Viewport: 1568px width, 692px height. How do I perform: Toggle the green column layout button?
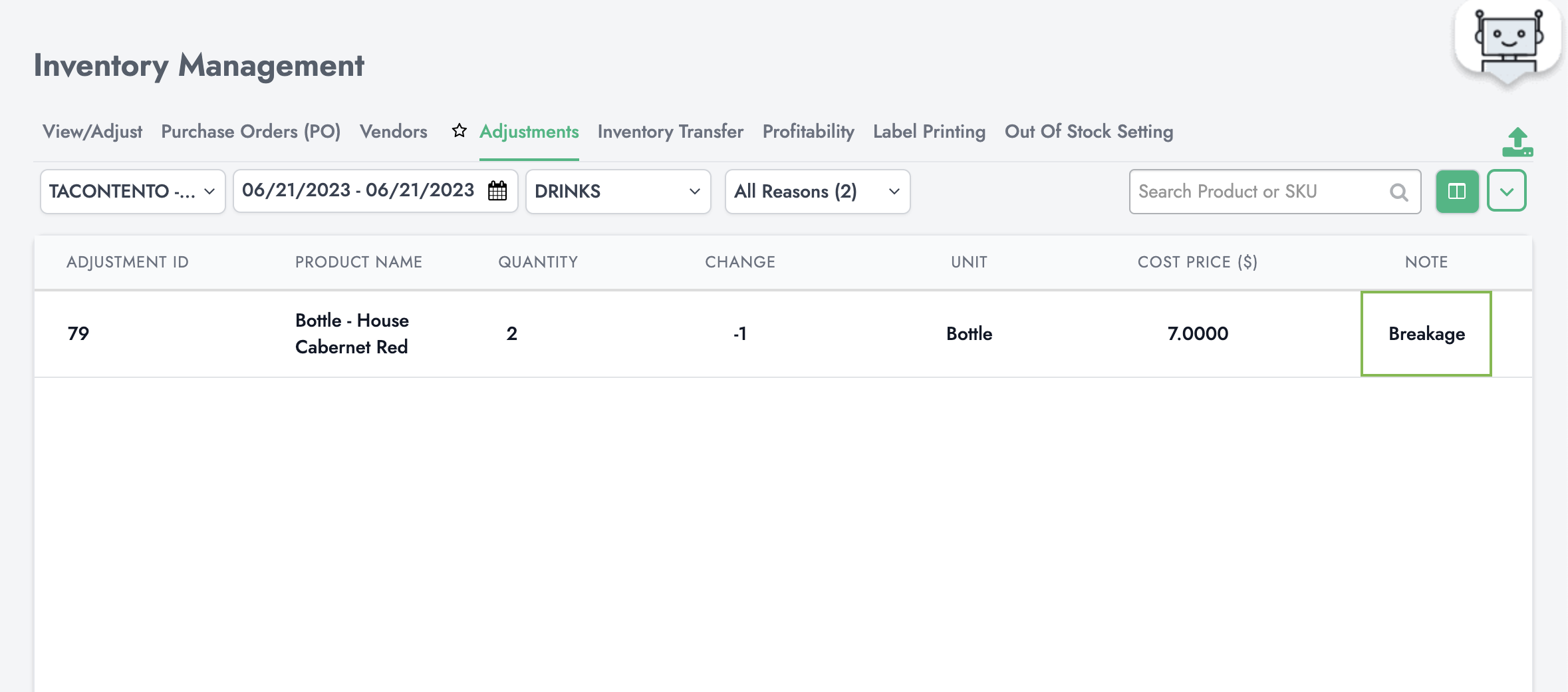pos(1456,192)
